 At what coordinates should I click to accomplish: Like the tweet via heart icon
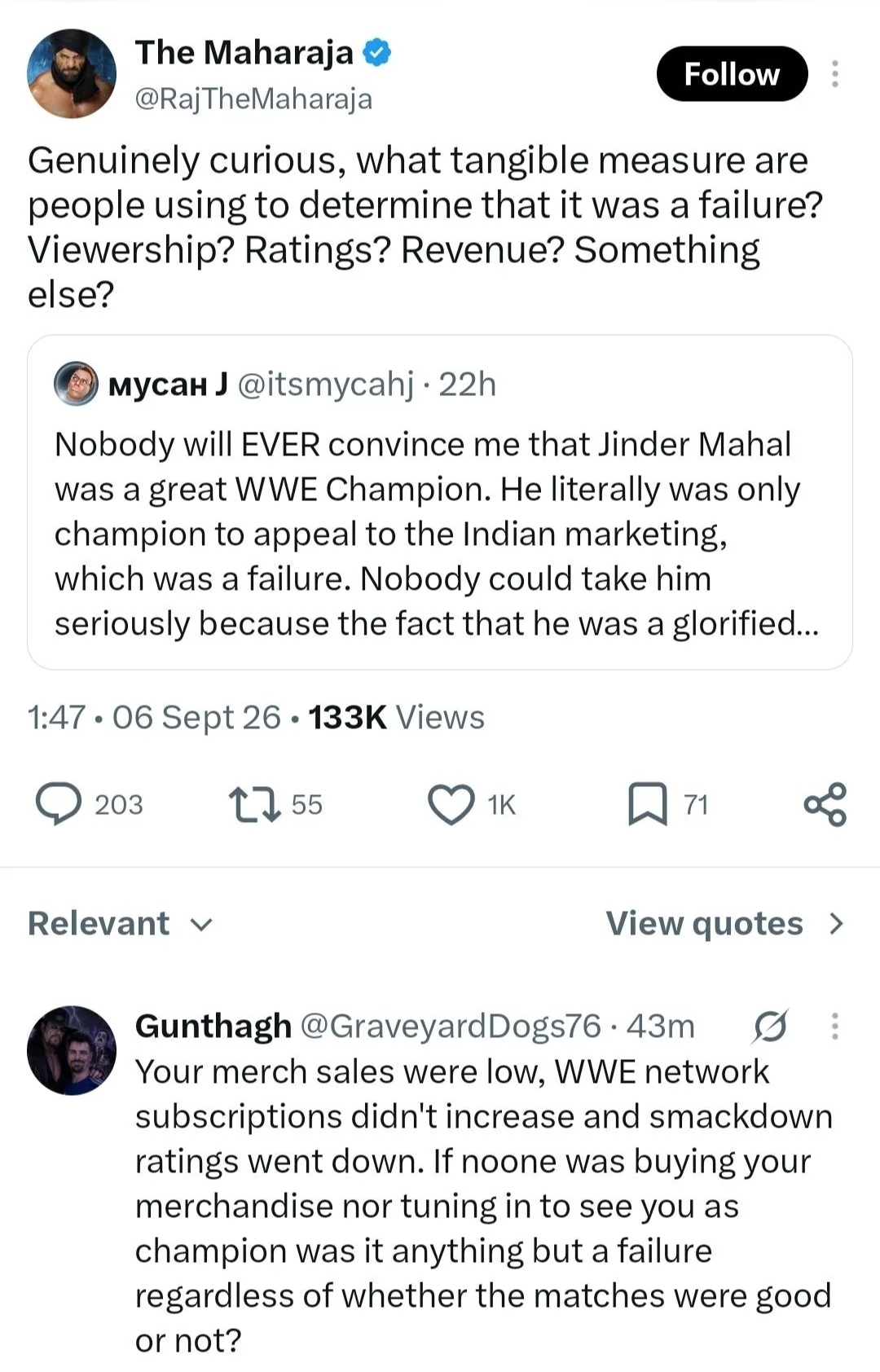click(451, 804)
